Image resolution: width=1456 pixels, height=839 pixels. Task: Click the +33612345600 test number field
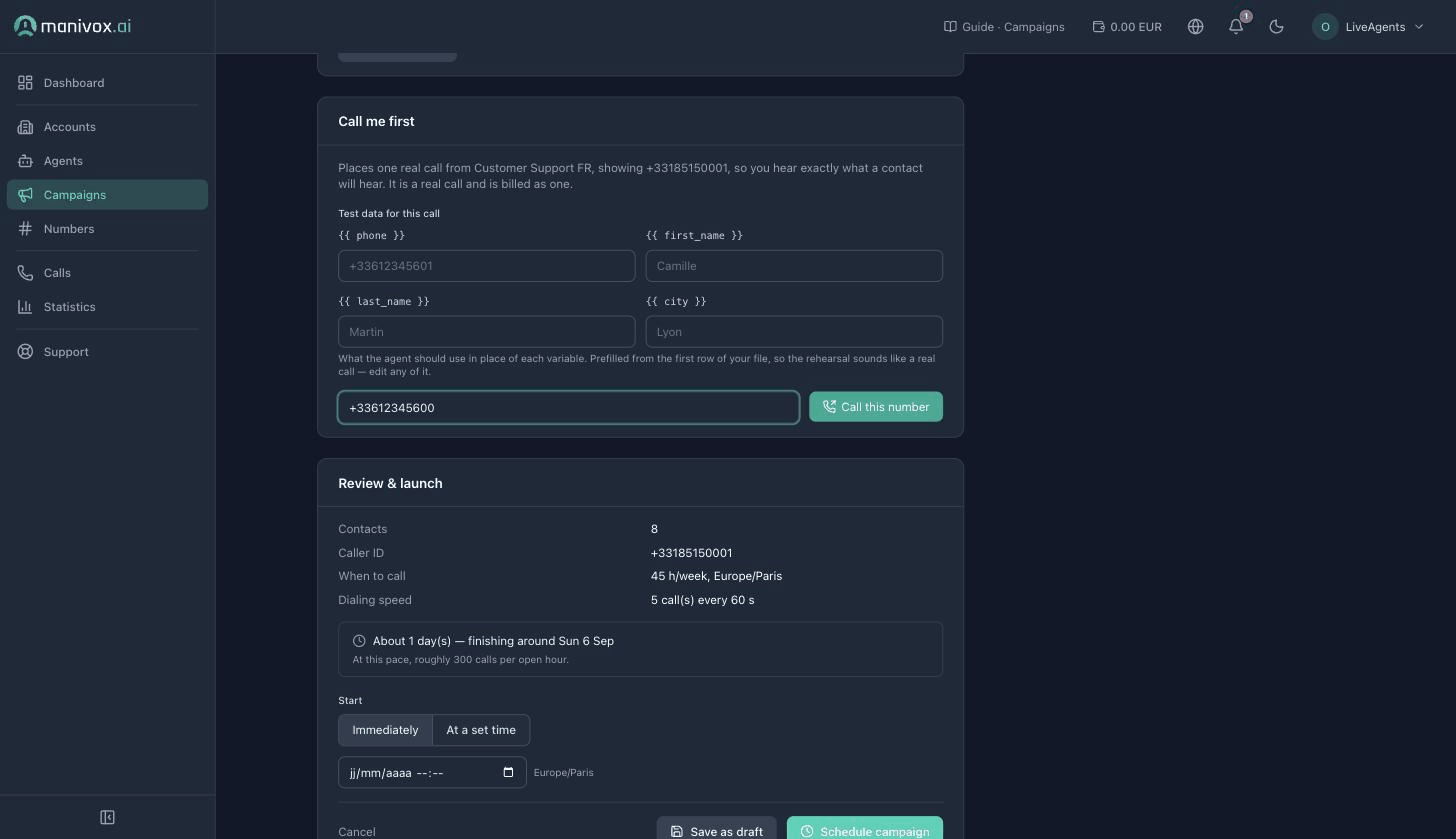[568, 407]
